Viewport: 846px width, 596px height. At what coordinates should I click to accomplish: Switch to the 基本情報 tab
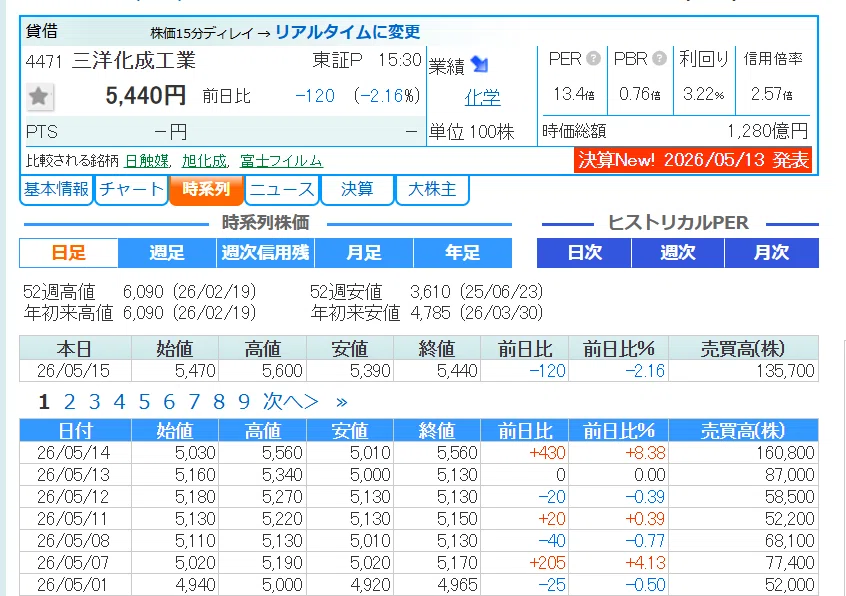(56, 189)
